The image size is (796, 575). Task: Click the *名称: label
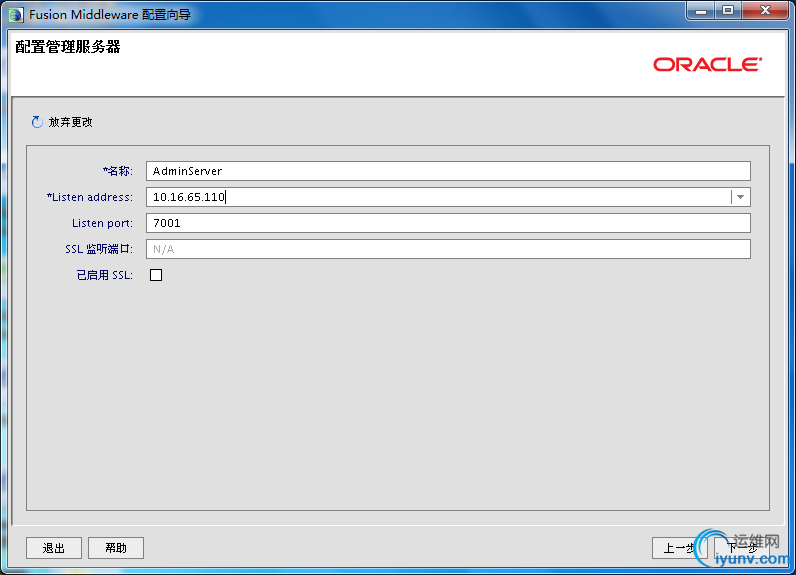coord(118,171)
